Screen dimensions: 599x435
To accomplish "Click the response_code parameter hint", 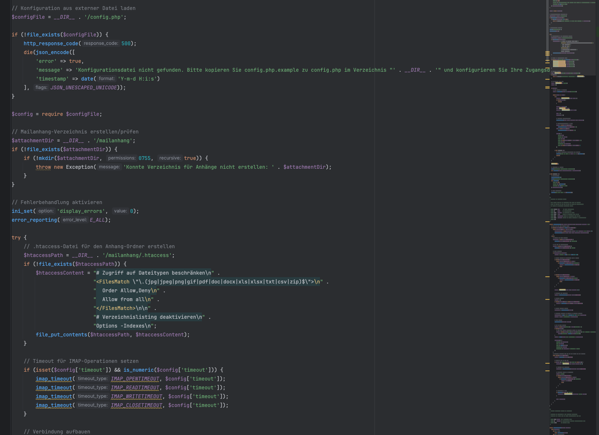I will click(100, 44).
